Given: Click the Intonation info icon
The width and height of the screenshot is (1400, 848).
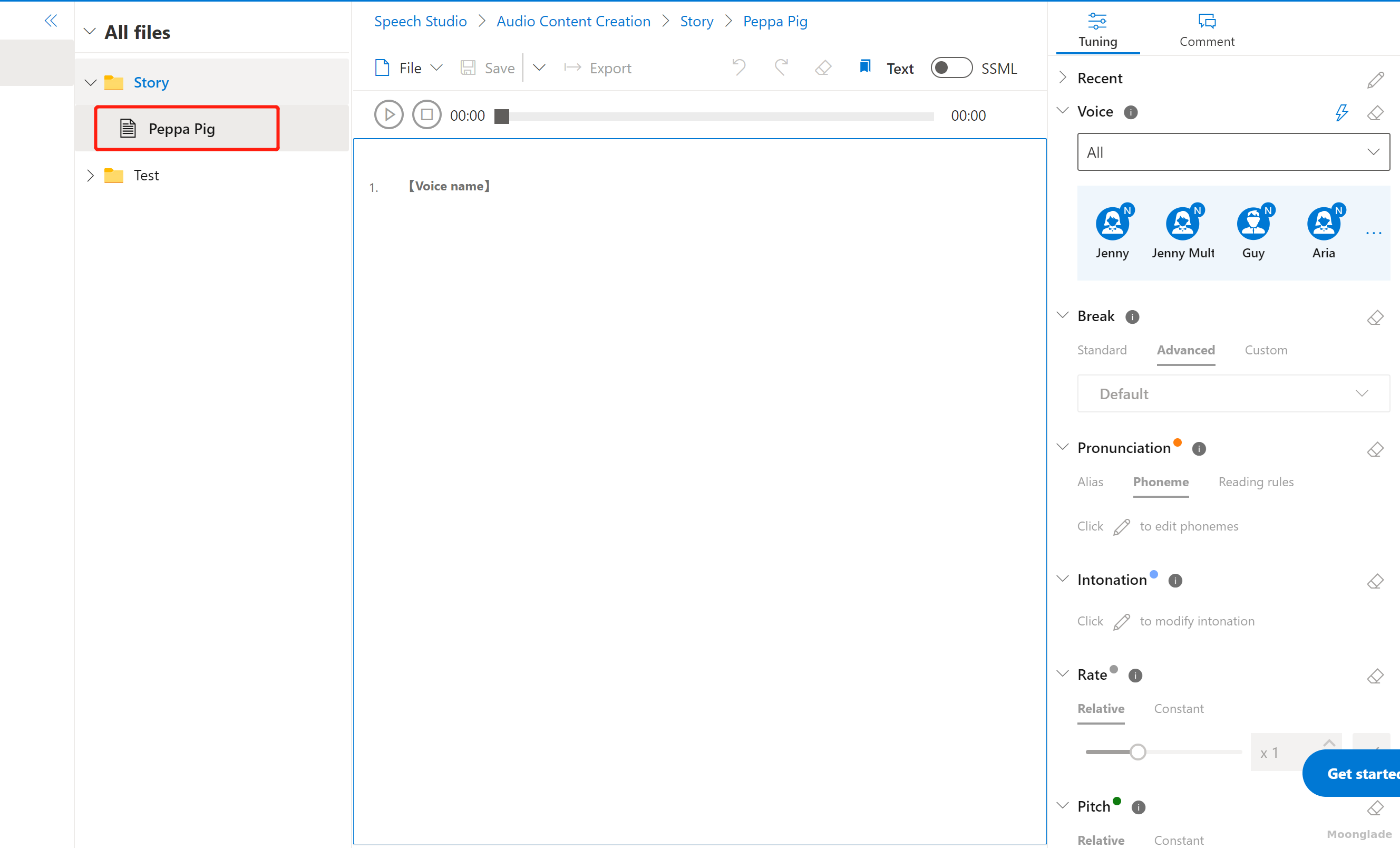Looking at the screenshot, I should (1175, 580).
